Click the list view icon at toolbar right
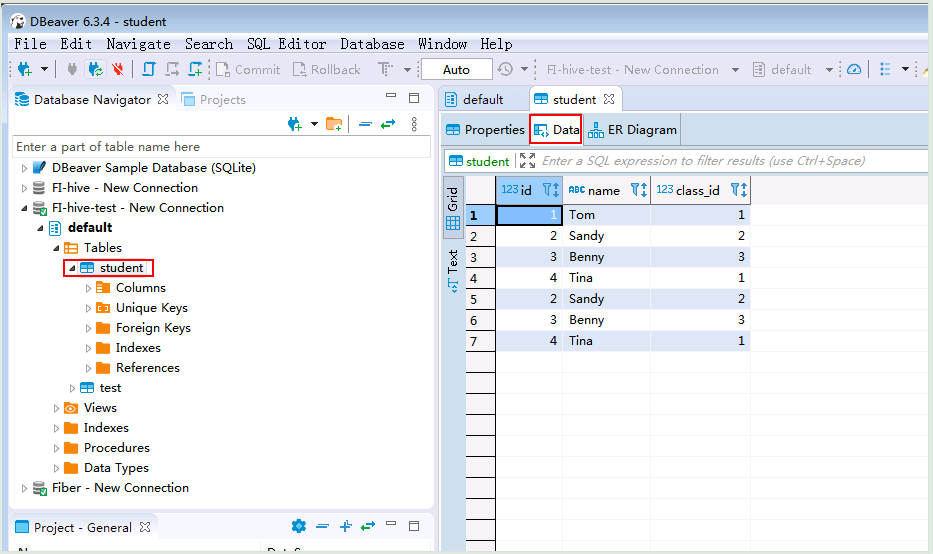 pyautogui.click(x=885, y=70)
